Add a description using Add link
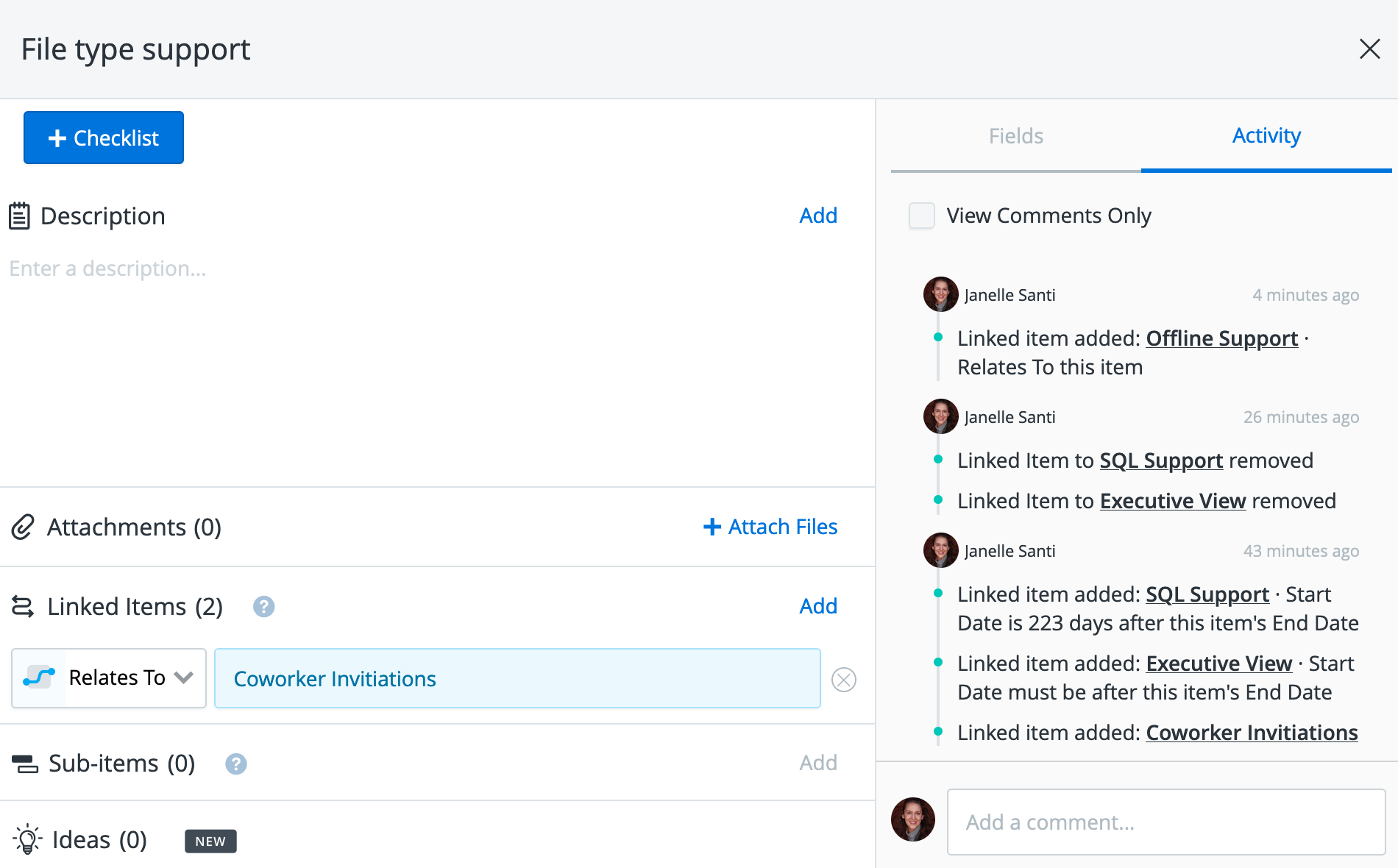This screenshot has width=1398, height=868. 817,216
